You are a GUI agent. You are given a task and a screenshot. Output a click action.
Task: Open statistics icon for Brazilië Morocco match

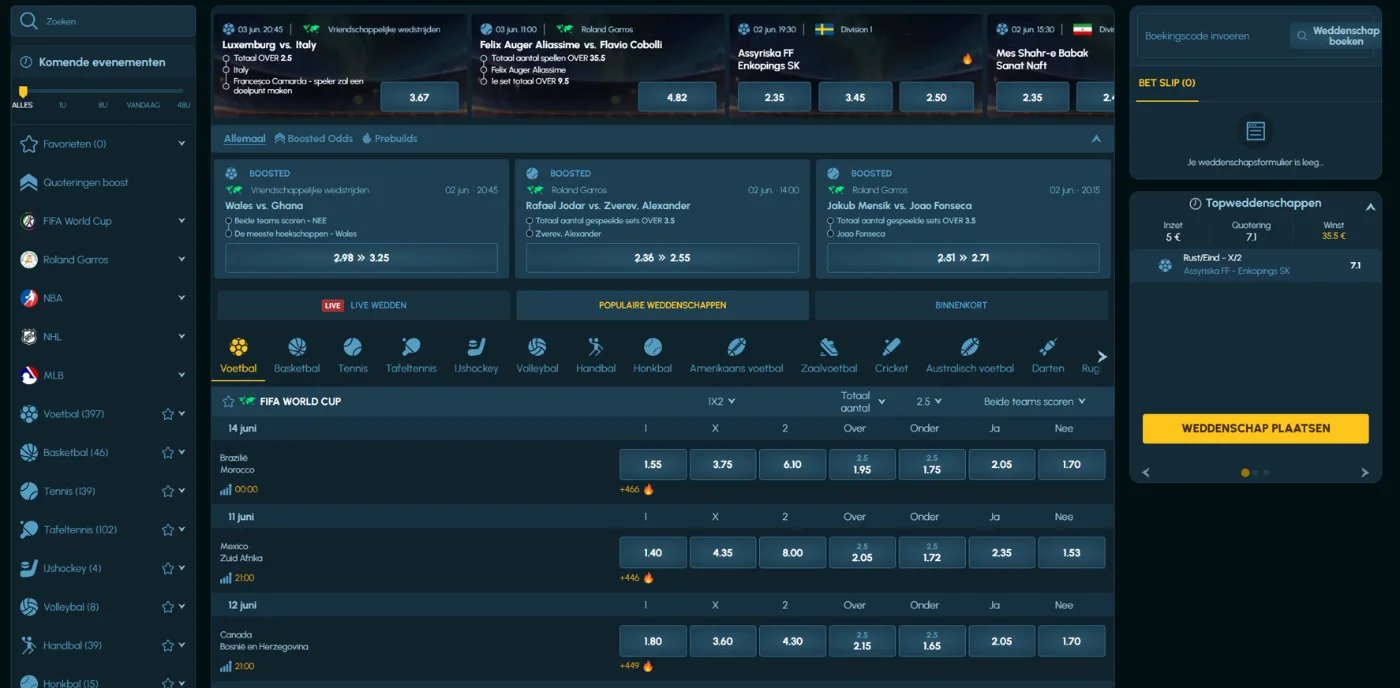tap(226, 490)
